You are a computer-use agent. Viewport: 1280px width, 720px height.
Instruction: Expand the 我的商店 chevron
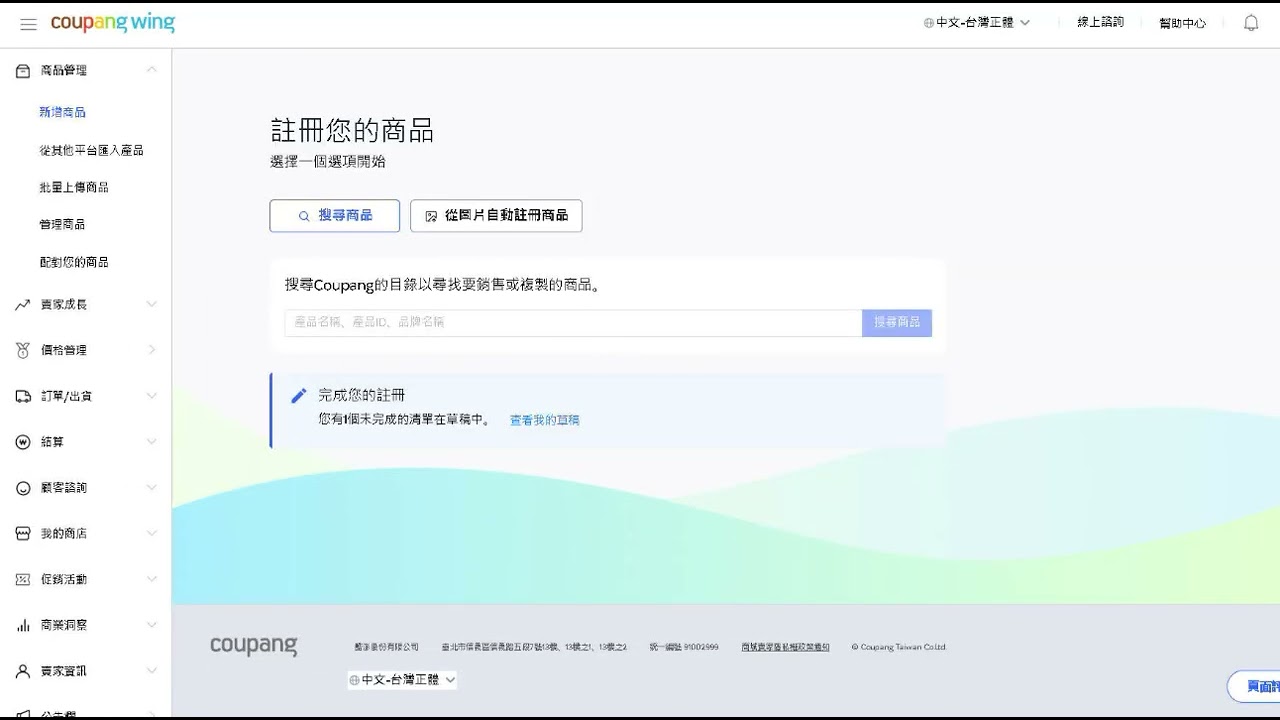coord(152,534)
